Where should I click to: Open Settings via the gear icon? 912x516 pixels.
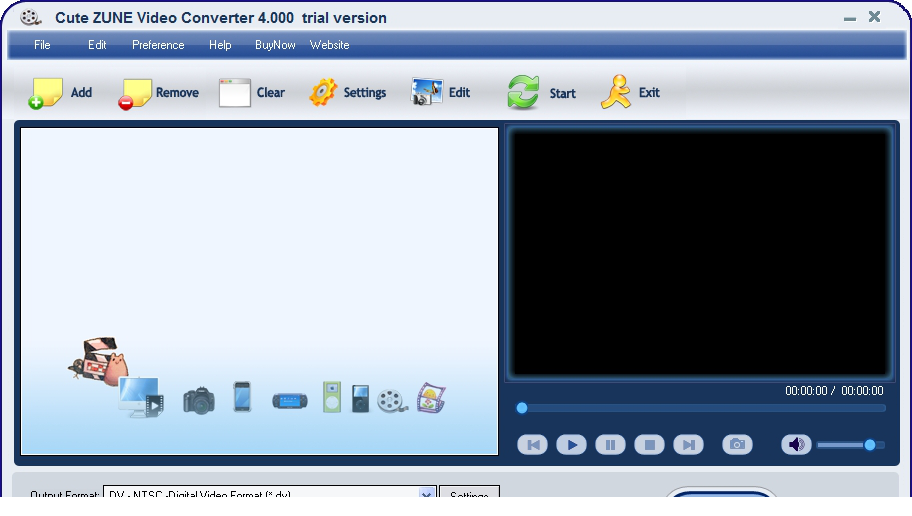click(x=323, y=92)
